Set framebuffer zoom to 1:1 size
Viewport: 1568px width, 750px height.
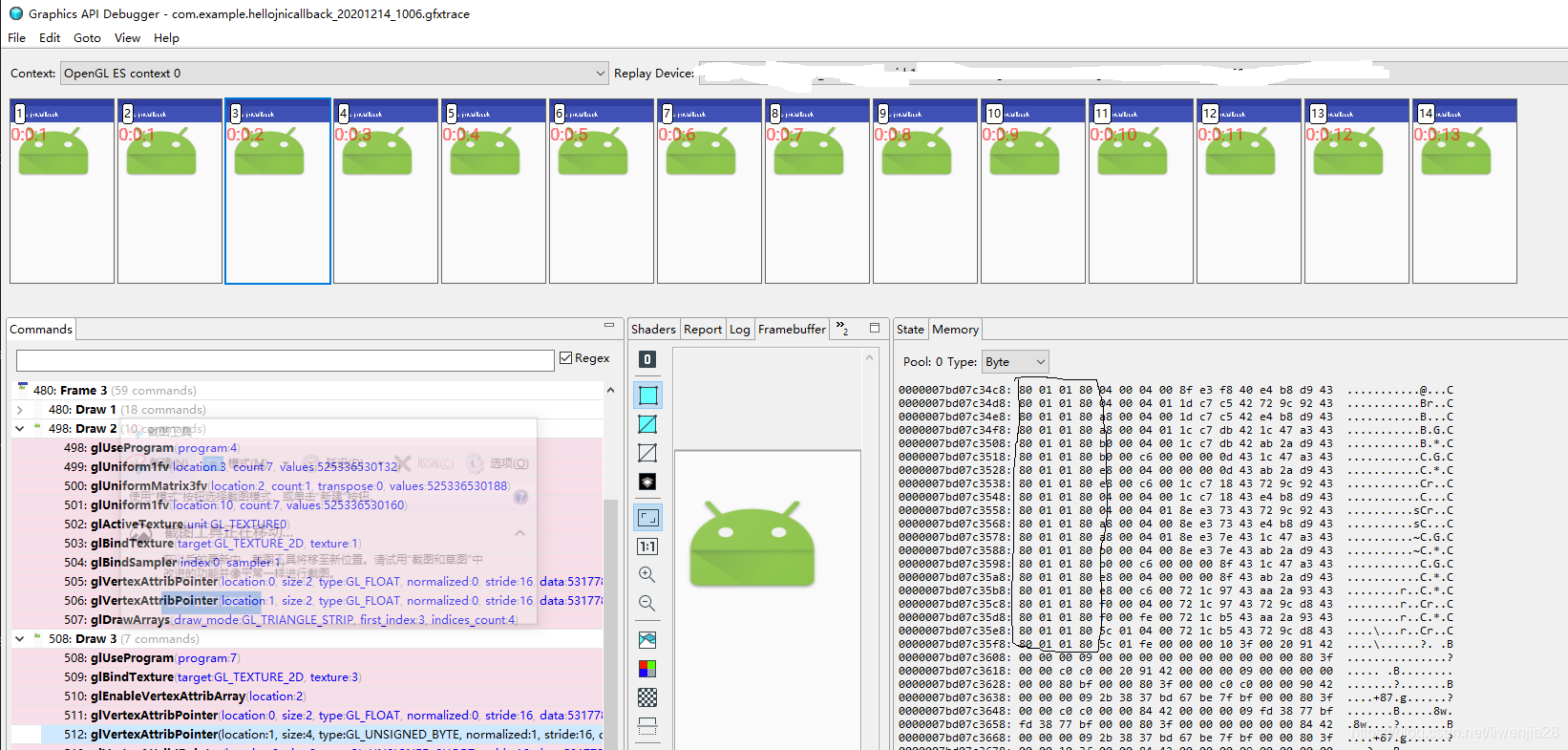point(647,546)
